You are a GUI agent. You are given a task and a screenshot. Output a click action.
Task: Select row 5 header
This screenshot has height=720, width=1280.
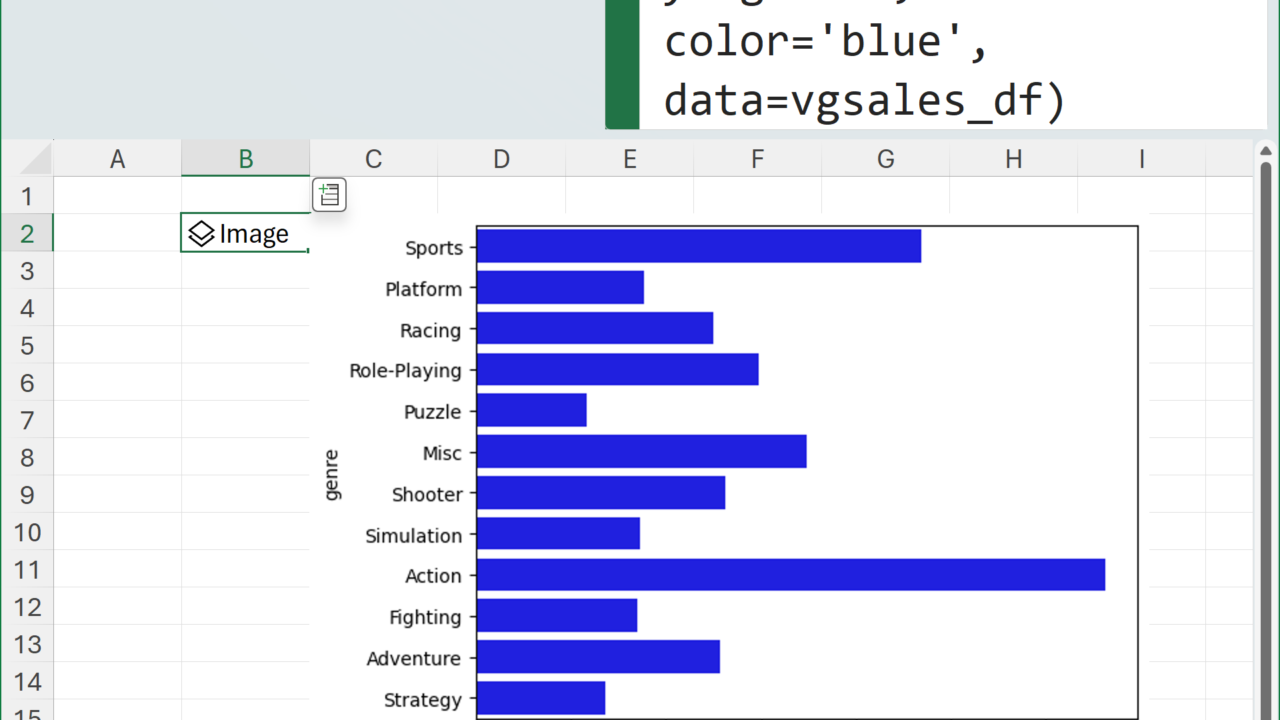27,345
